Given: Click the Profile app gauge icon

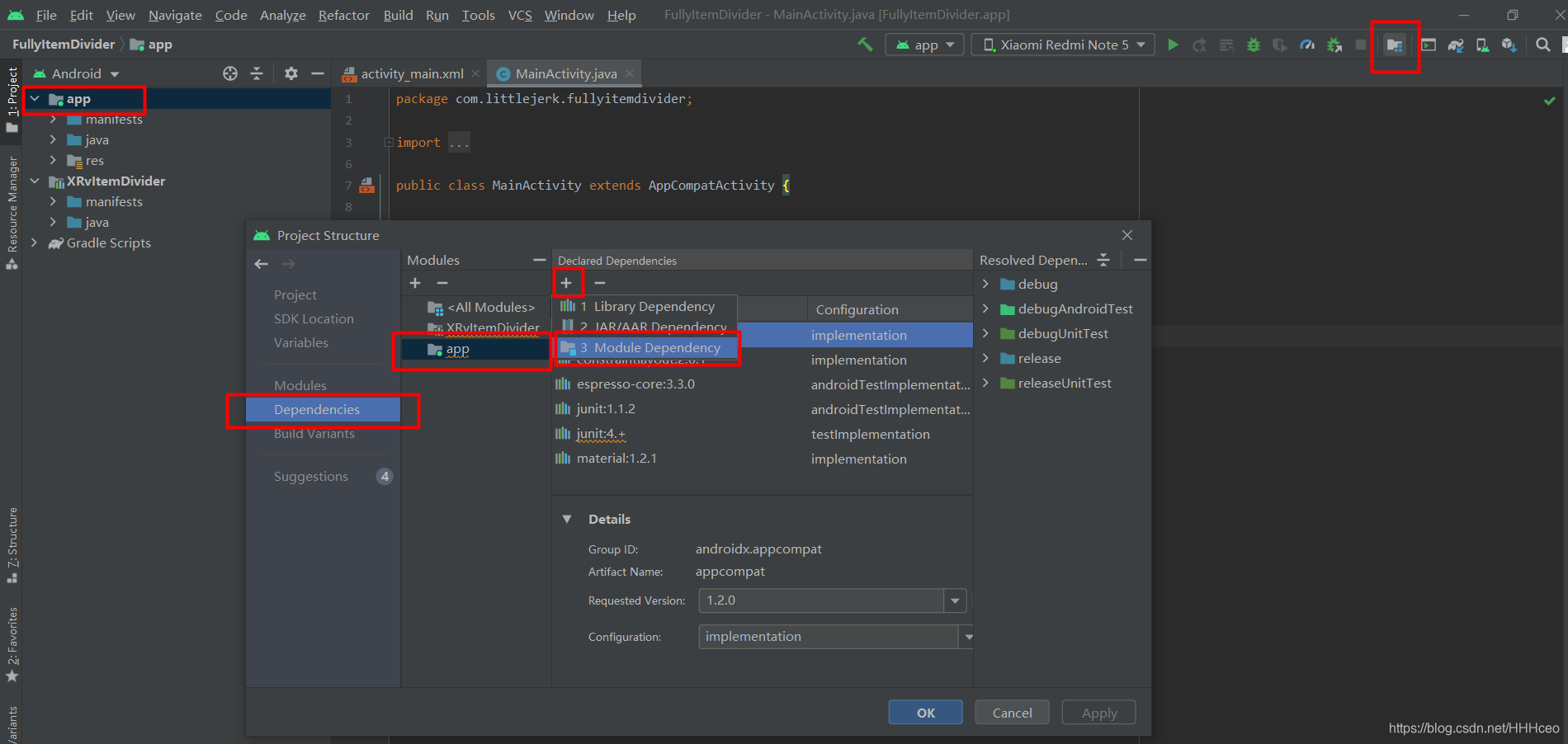Looking at the screenshot, I should tap(1307, 45).
